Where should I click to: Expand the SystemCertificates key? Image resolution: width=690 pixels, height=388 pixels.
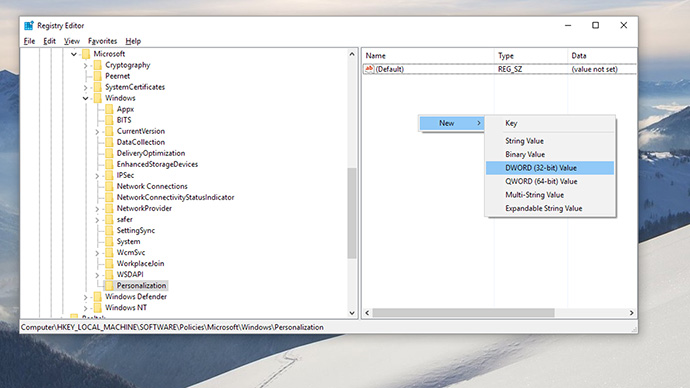point(85,88)
